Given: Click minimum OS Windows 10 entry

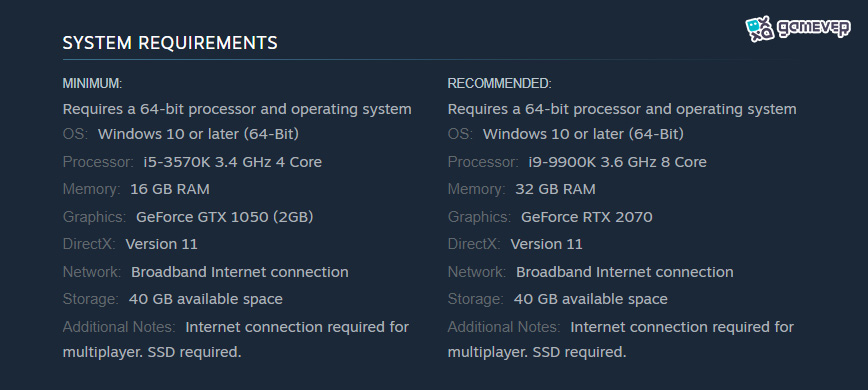Looking at the screenshot, I should click(199, 134).
